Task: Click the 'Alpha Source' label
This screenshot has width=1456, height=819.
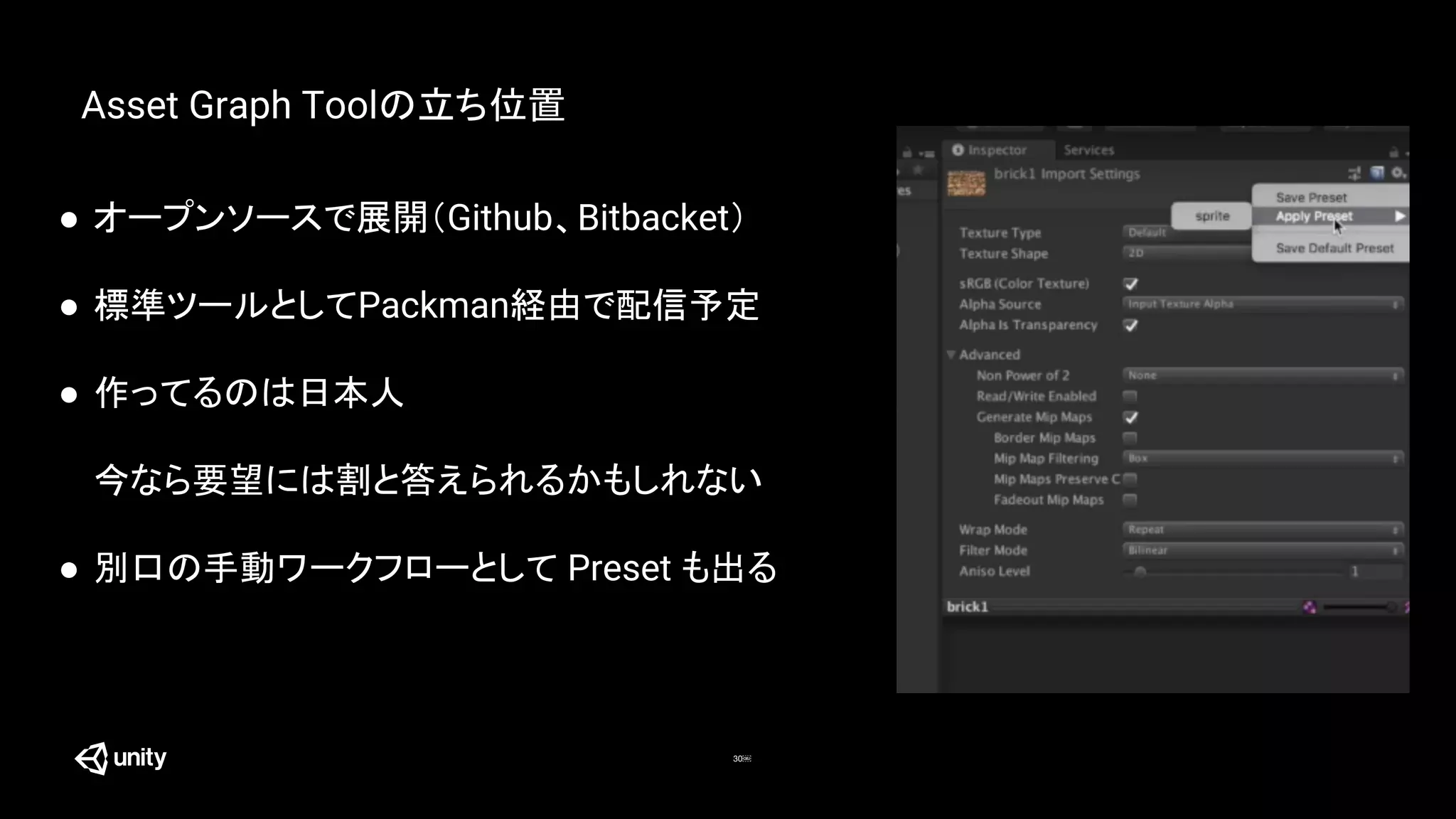Action: (1000, 304)
